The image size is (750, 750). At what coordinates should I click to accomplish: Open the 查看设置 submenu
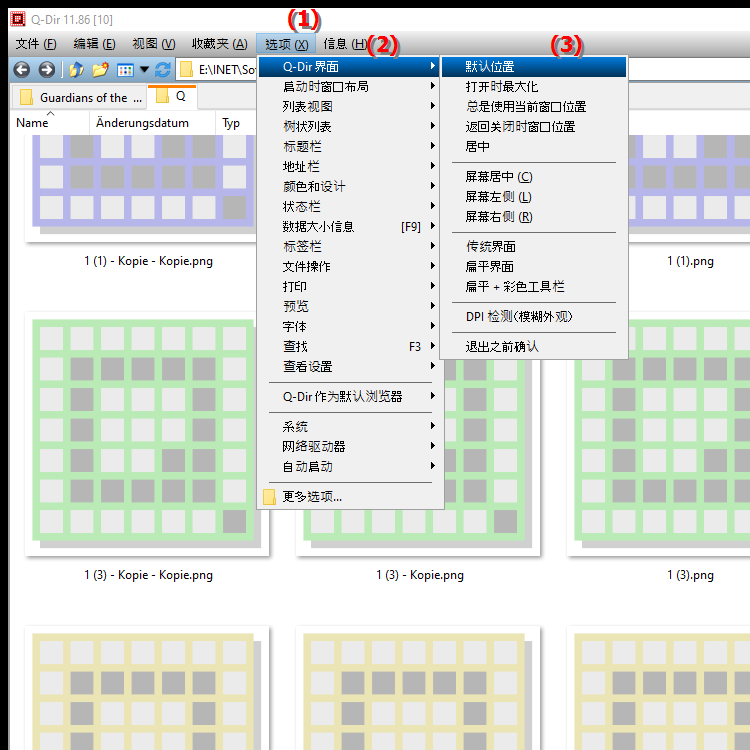click(x=350, y=367)
